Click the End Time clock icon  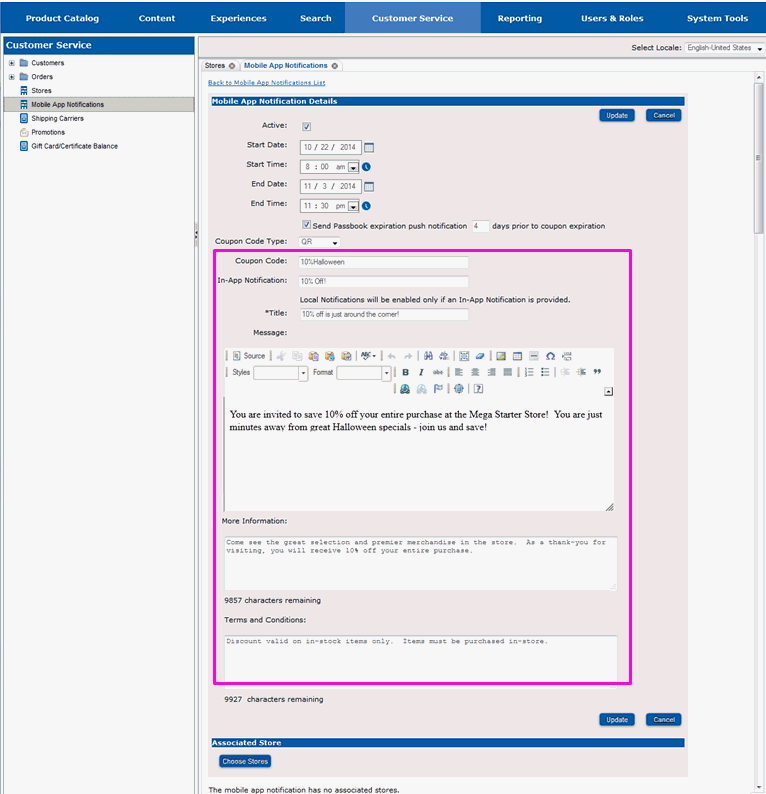(366, 206)
